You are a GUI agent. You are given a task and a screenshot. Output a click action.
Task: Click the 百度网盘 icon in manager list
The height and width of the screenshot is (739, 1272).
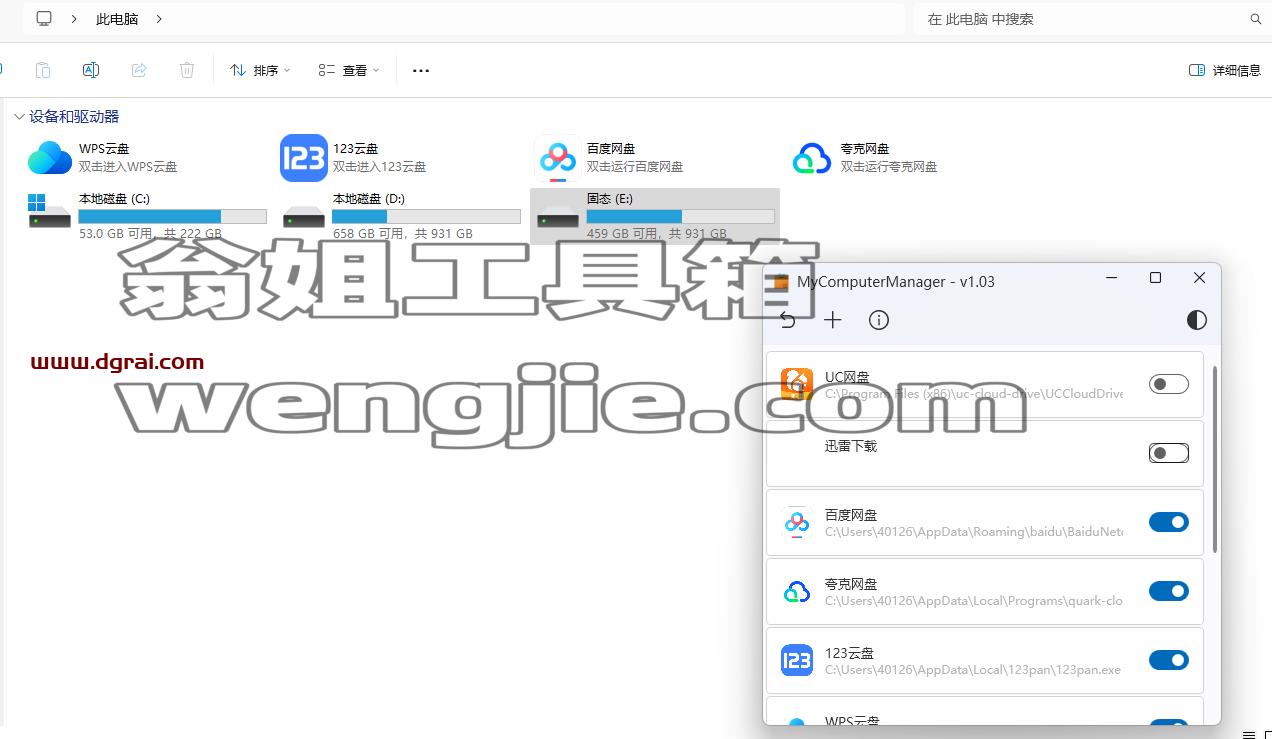(797, 522)
